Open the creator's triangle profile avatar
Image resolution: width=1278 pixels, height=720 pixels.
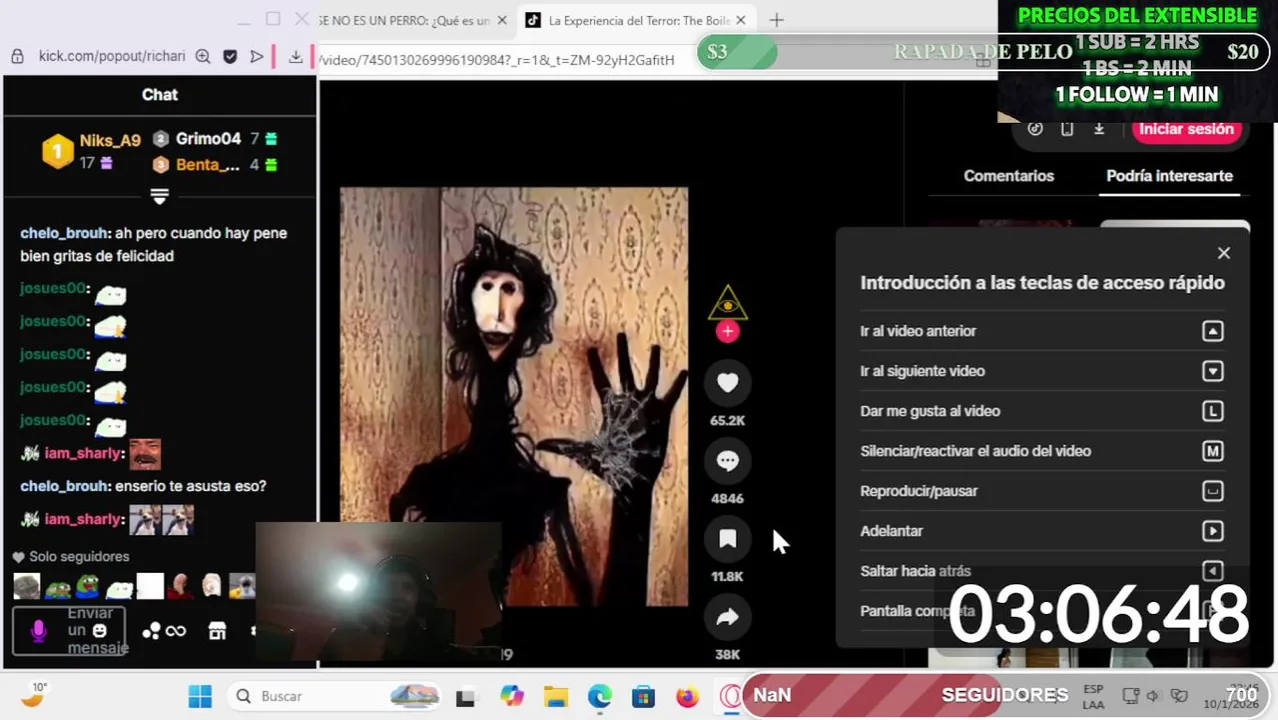[727, 303]
